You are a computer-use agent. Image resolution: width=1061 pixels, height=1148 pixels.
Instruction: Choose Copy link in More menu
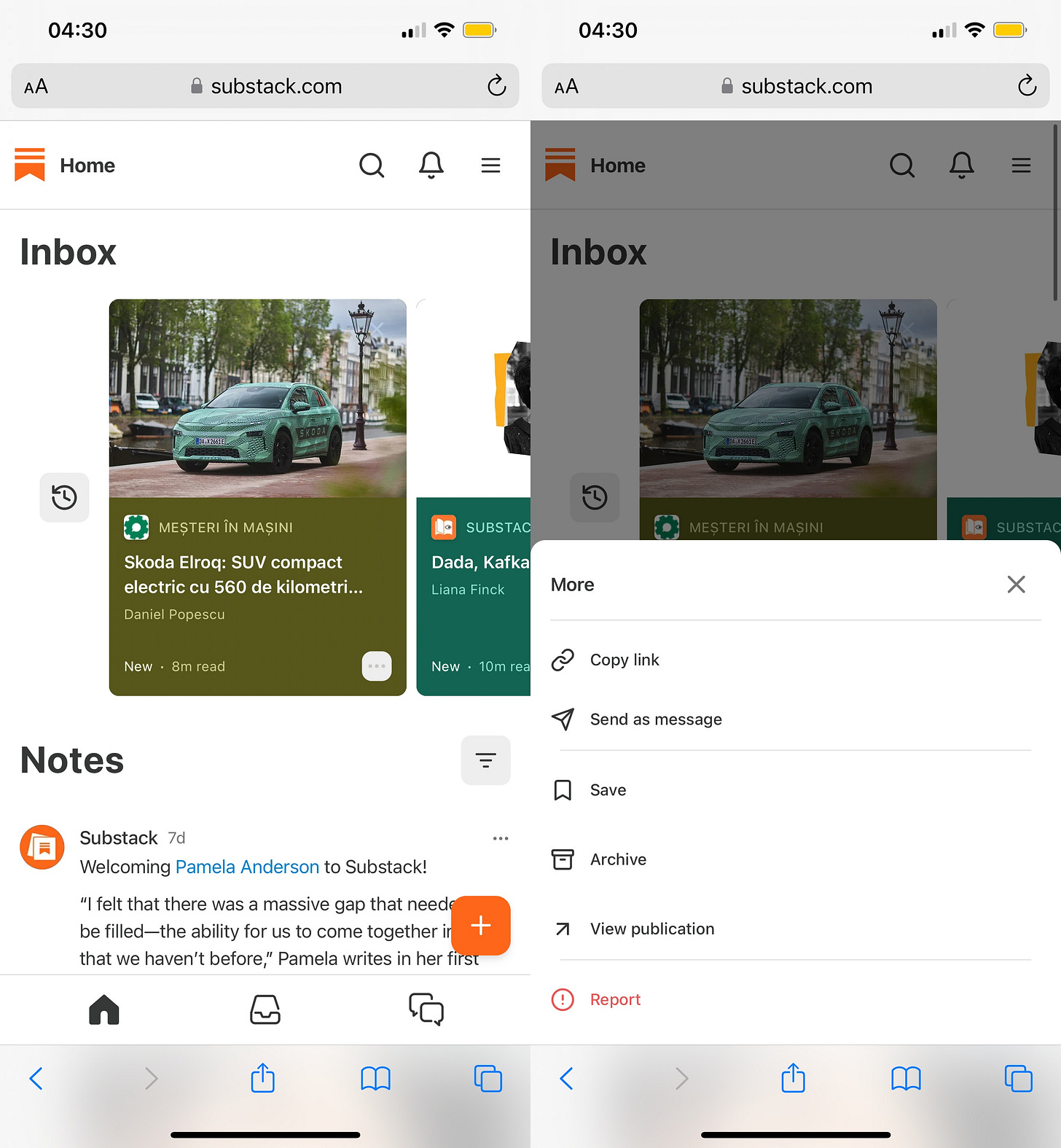(796, 660)
